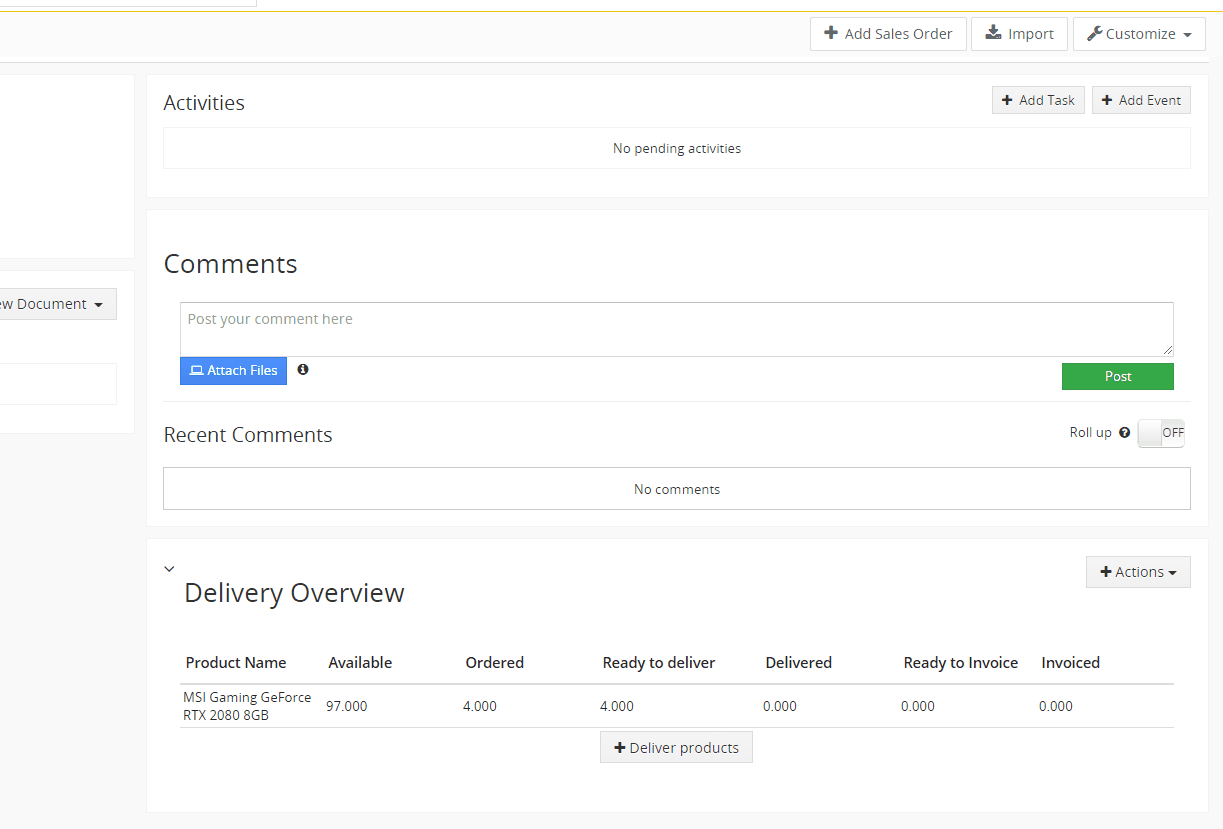The width and height of the screenshot is (1223, 829).
Task: Click the Attach Files button
Action: 233,371
